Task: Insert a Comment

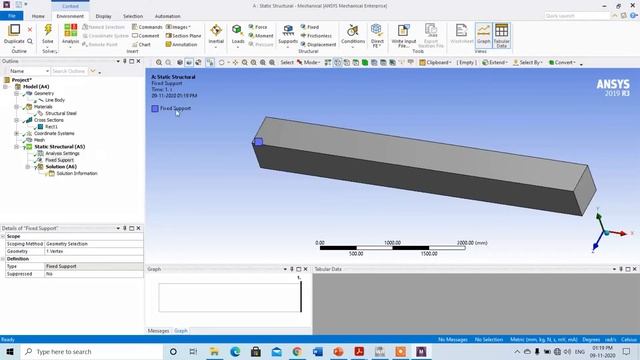Action: (146, 36)
